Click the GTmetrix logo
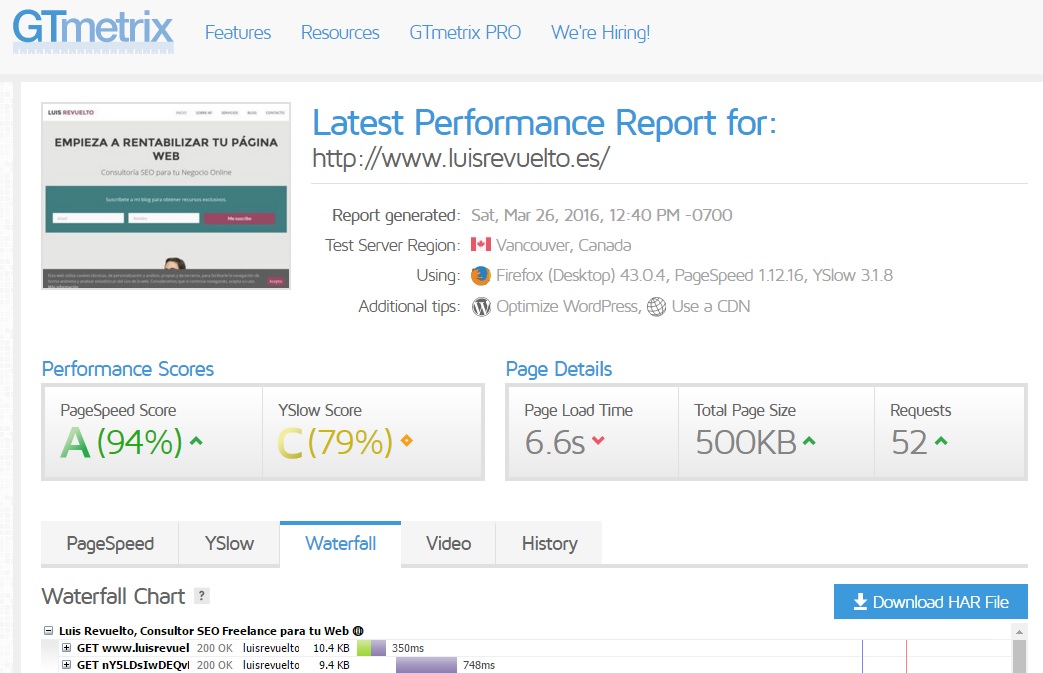This screenshot has height=673, width=1043. [93, 31]
